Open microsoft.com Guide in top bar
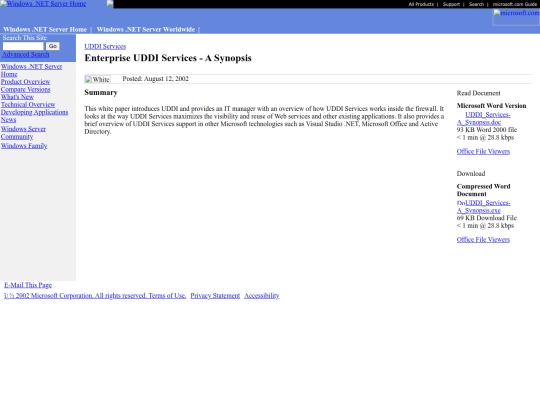540x405 pixels. tap(515, 4)
